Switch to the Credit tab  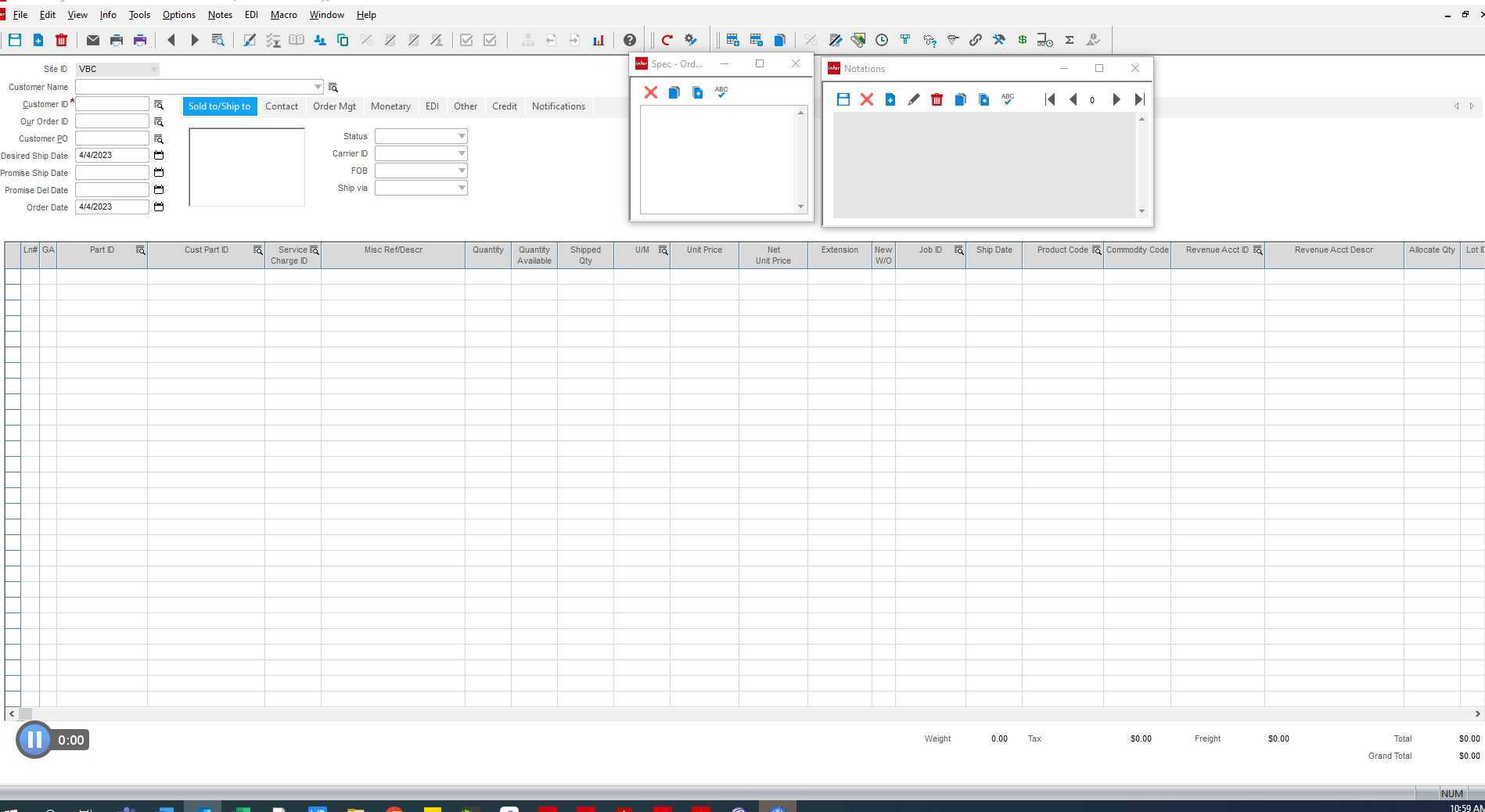click(505, 106)
